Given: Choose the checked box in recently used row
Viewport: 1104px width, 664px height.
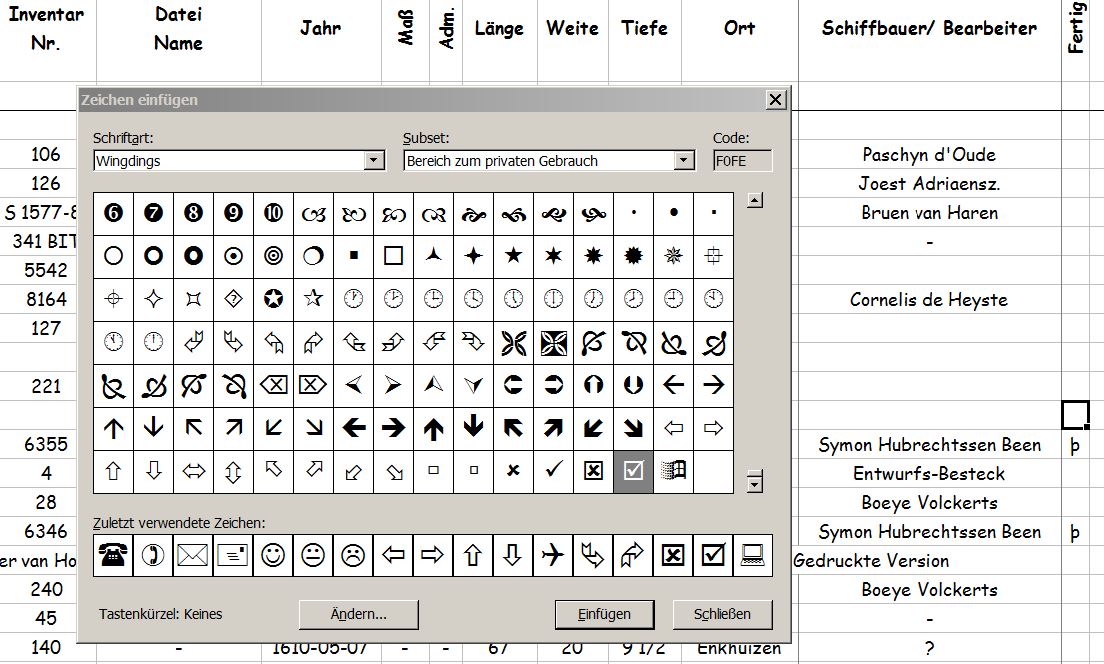Looking at the screenshot, I should (x=713, y=555).
